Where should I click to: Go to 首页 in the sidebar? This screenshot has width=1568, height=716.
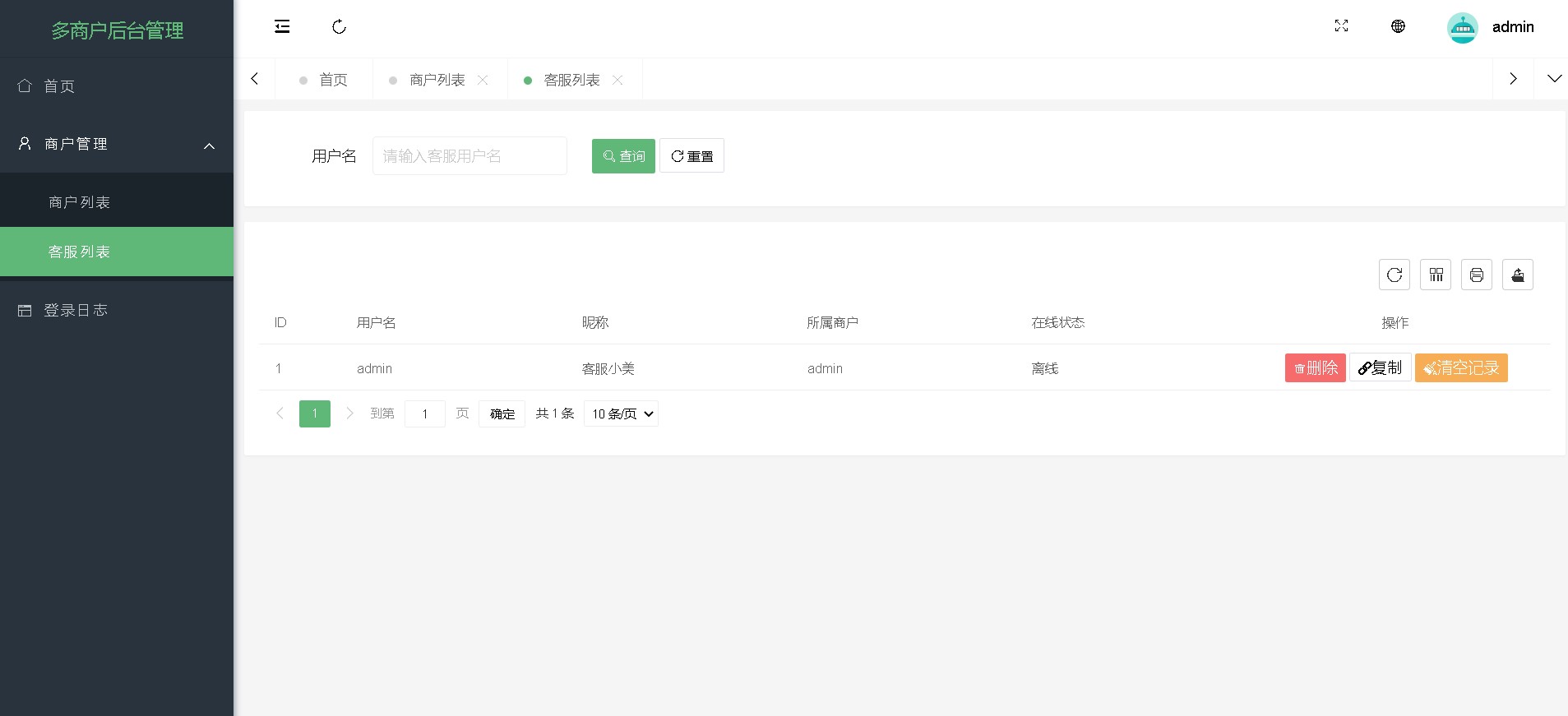pyautogui.click(x=117, y=86)
